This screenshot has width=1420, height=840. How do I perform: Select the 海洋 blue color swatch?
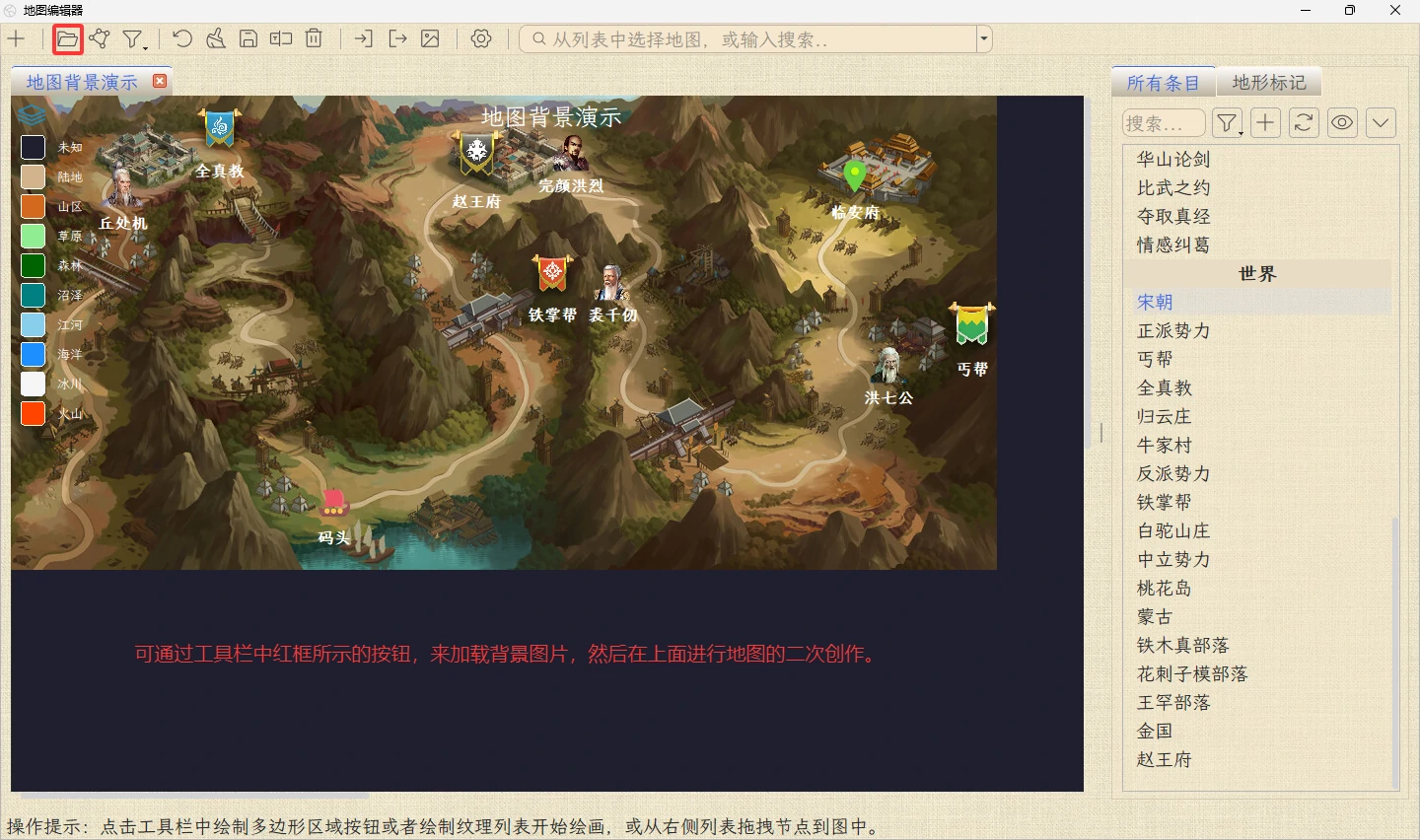34,354
